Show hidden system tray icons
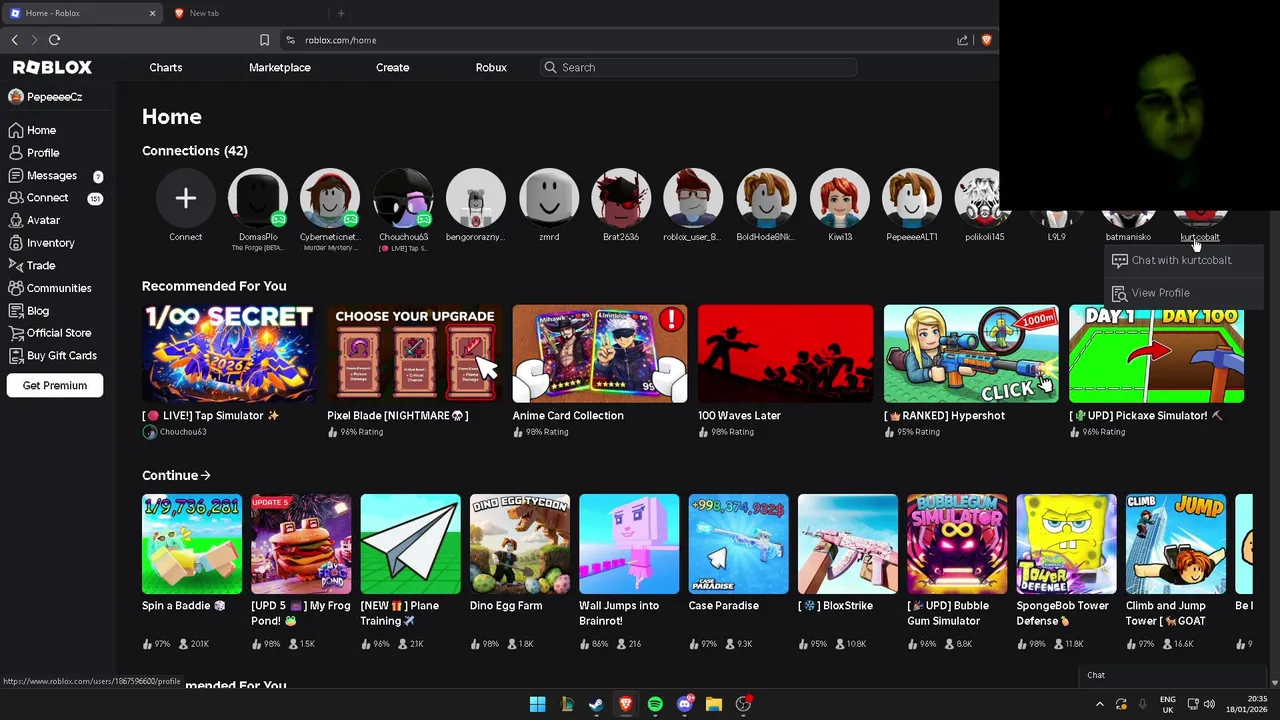 click(x=1100, y=704)
